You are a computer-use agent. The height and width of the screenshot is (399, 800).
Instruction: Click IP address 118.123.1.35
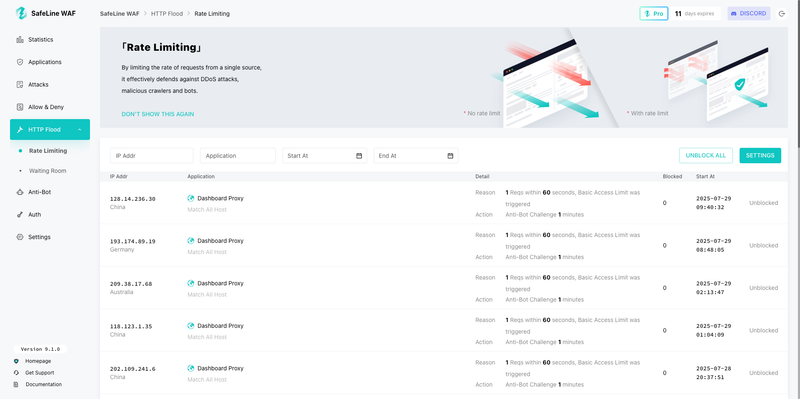pyautogui.click(x=131, y=326)
